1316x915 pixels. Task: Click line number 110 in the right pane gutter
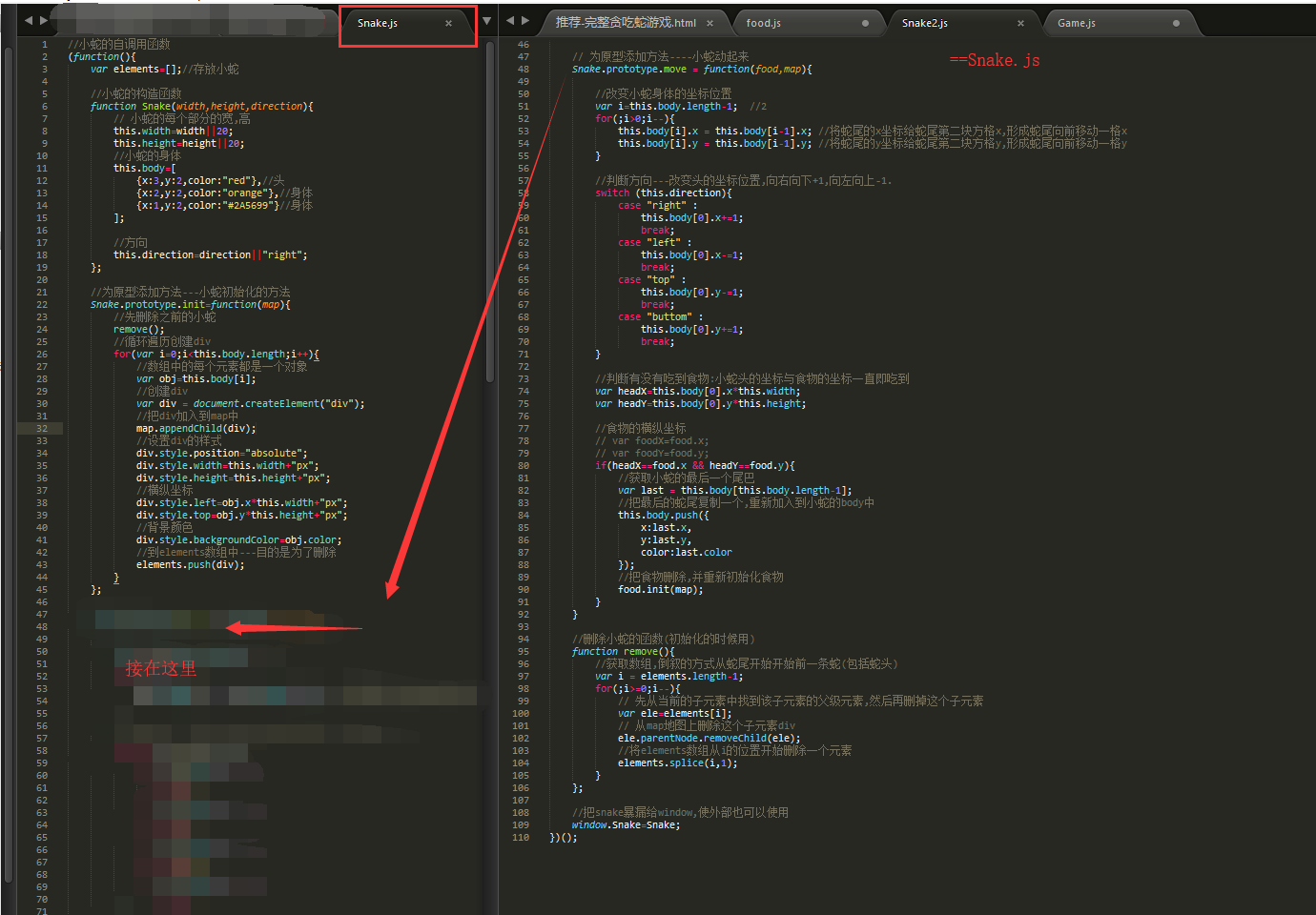521,837
